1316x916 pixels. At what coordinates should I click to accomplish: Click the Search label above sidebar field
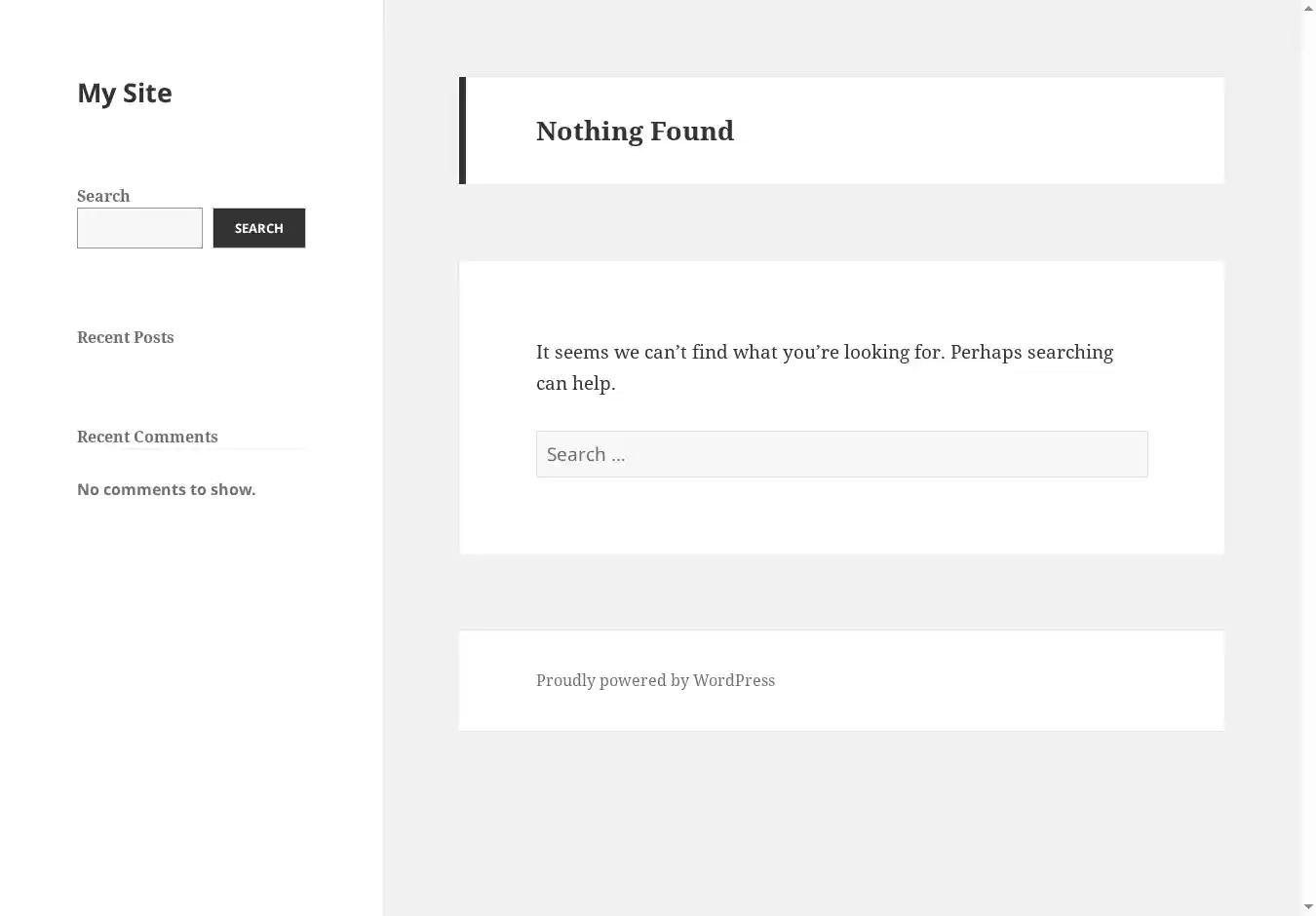(103, 196)
